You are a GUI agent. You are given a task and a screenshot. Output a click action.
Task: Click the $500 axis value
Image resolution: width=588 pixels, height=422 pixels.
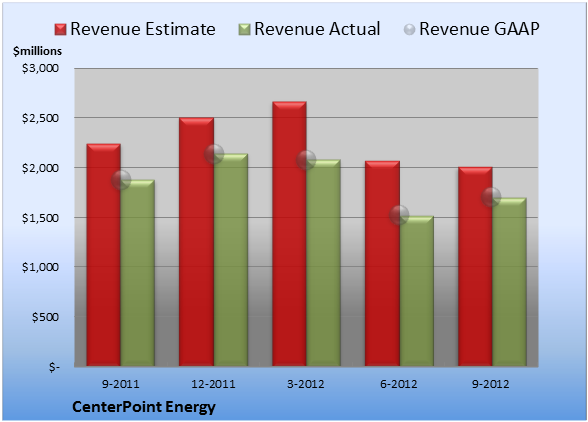(x=45, y=317)
